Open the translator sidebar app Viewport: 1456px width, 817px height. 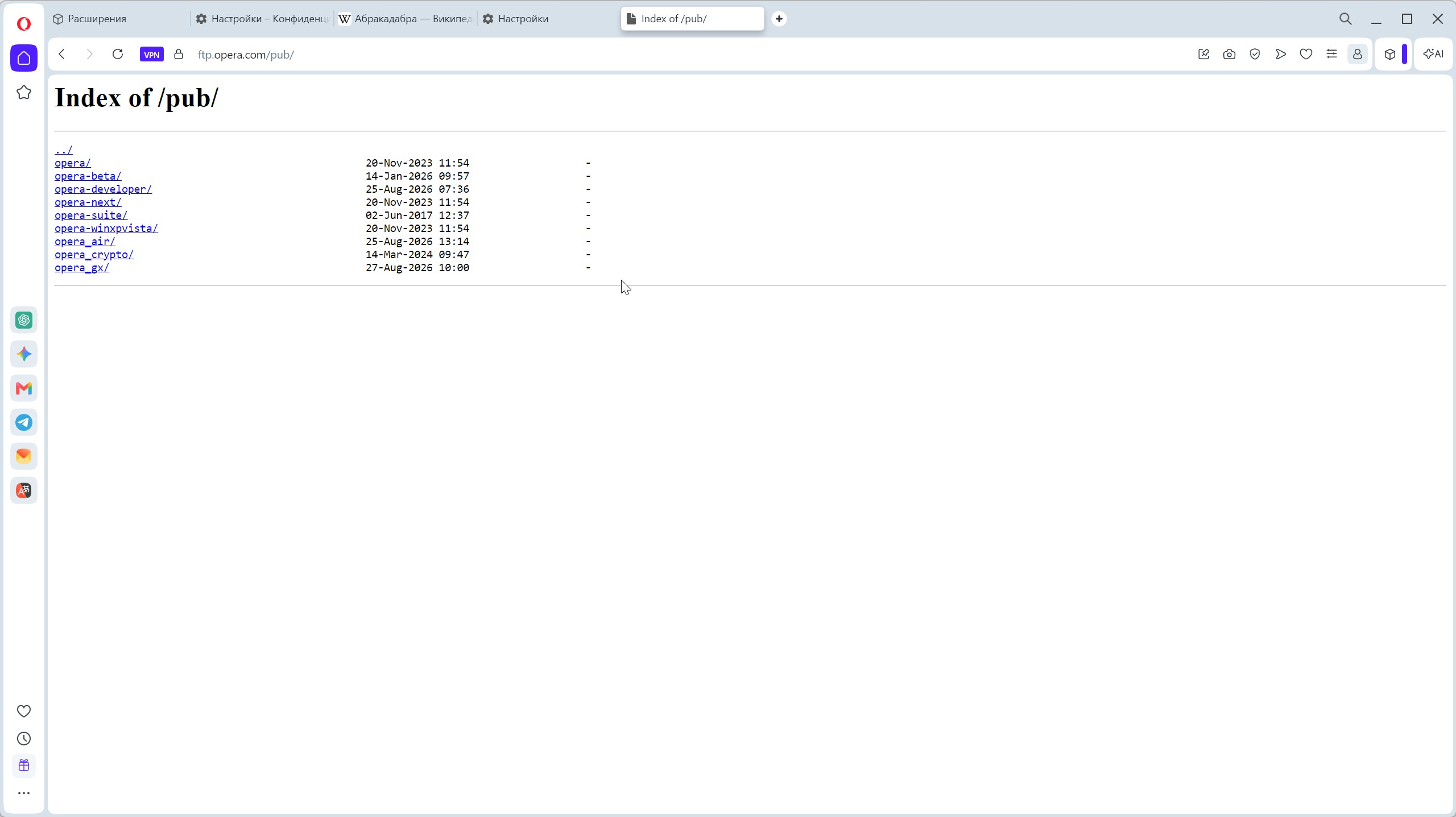[x=24, y=490]
